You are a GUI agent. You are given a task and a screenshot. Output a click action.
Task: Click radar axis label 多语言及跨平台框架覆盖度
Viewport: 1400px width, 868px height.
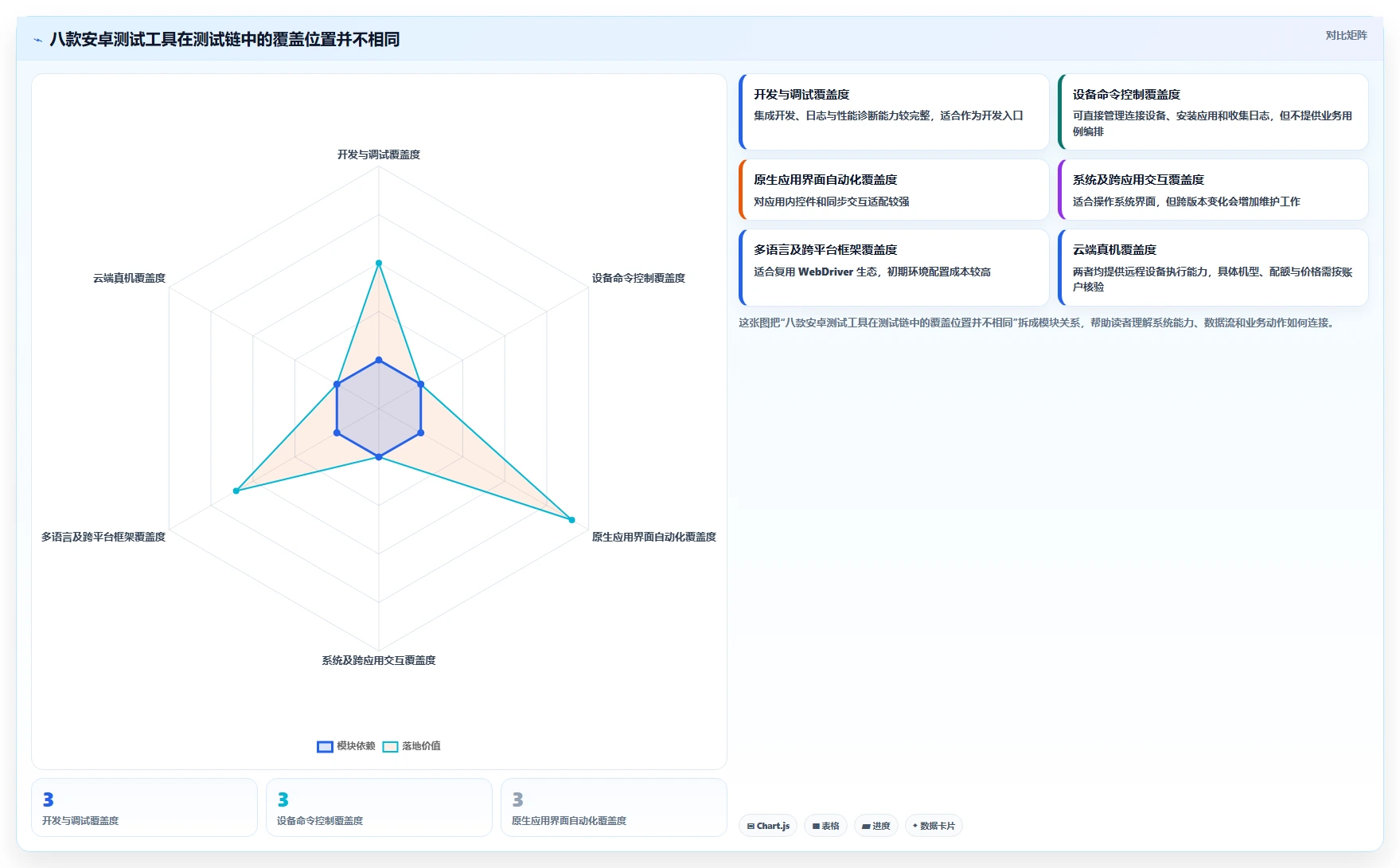pos(103,537)
